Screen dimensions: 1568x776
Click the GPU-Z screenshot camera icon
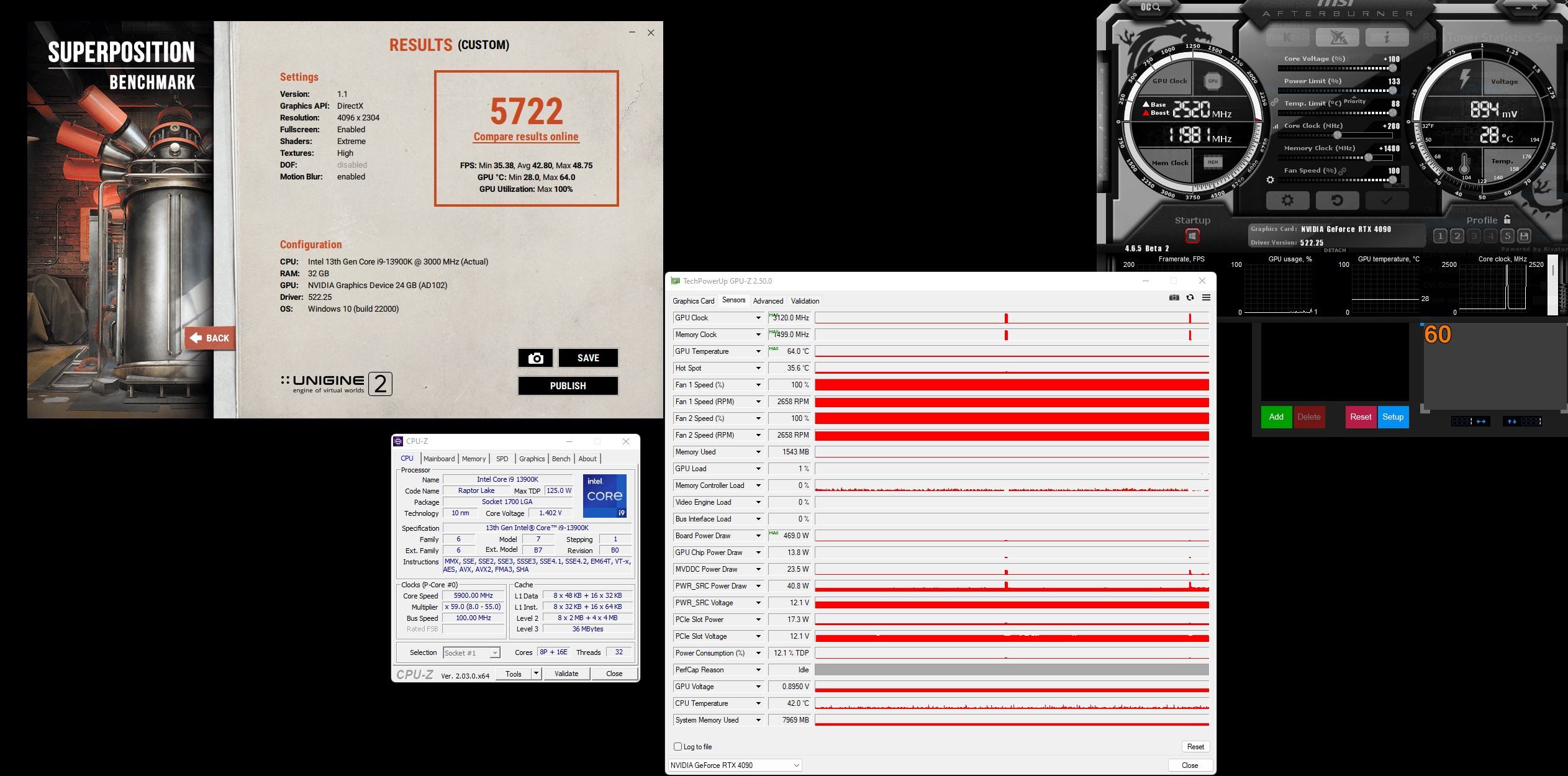1174,297
